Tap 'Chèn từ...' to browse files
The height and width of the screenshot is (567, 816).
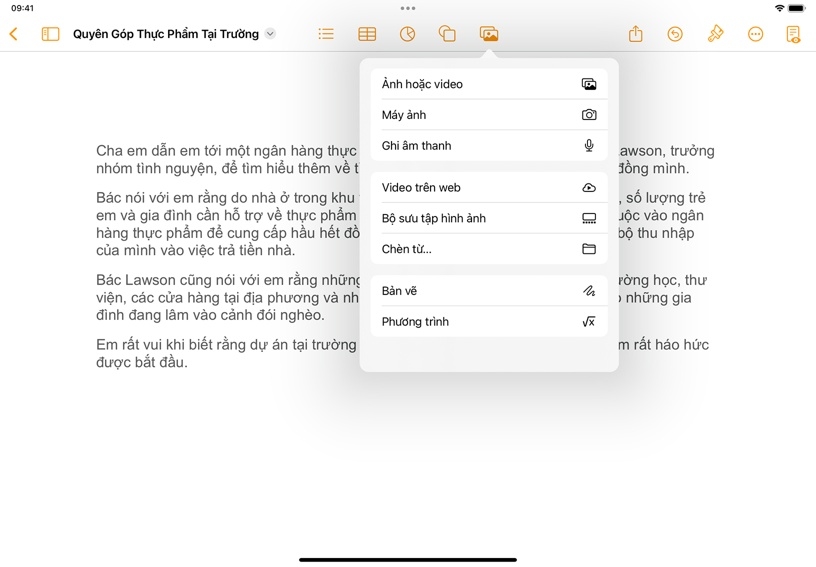(488, 249)
